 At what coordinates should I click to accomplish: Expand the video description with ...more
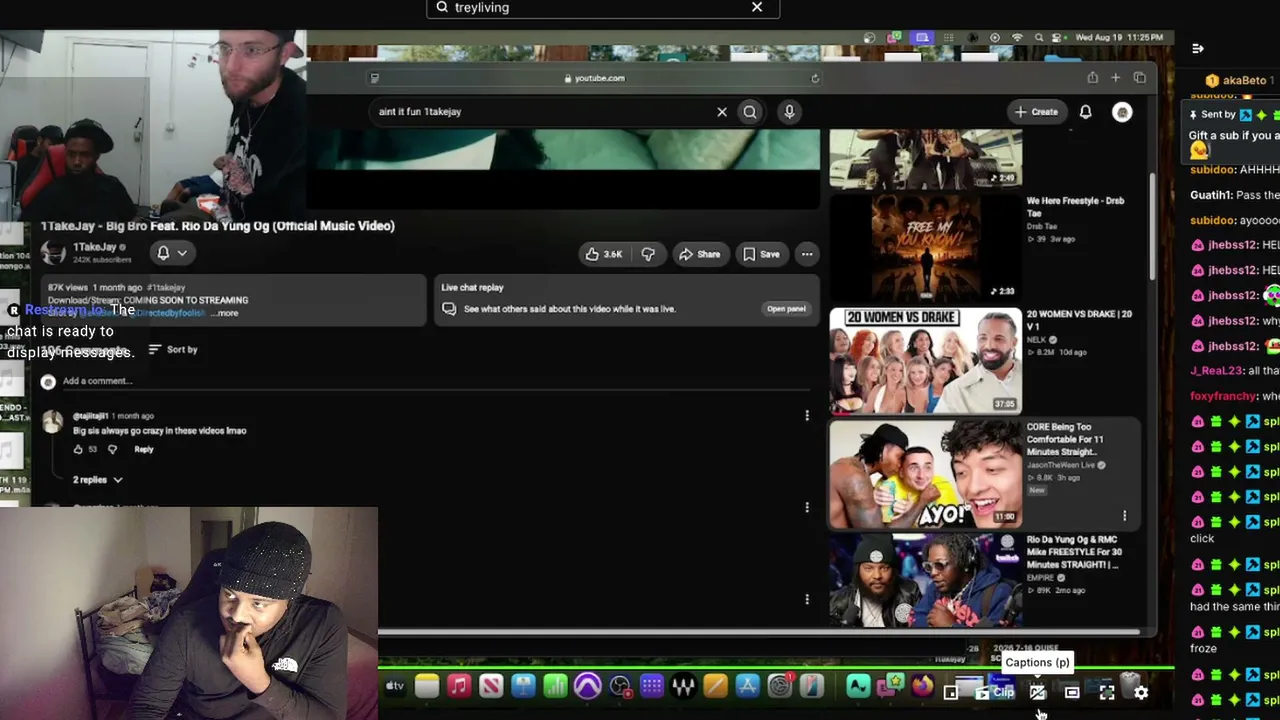click(227, 313)
